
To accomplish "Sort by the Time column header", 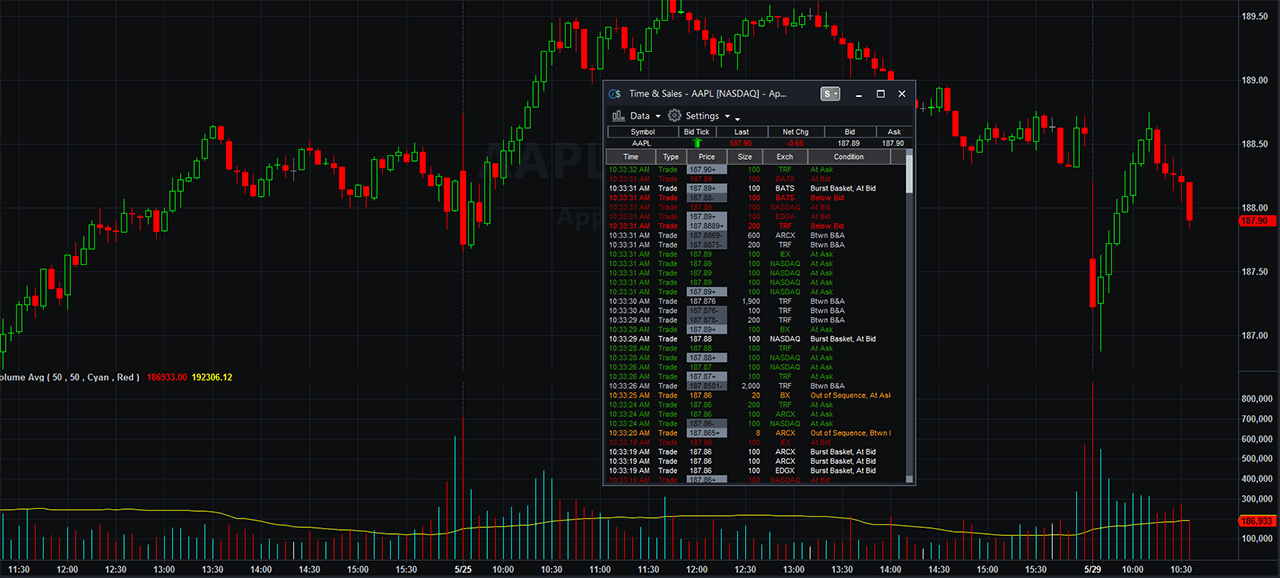I will (x=631, y=157).
